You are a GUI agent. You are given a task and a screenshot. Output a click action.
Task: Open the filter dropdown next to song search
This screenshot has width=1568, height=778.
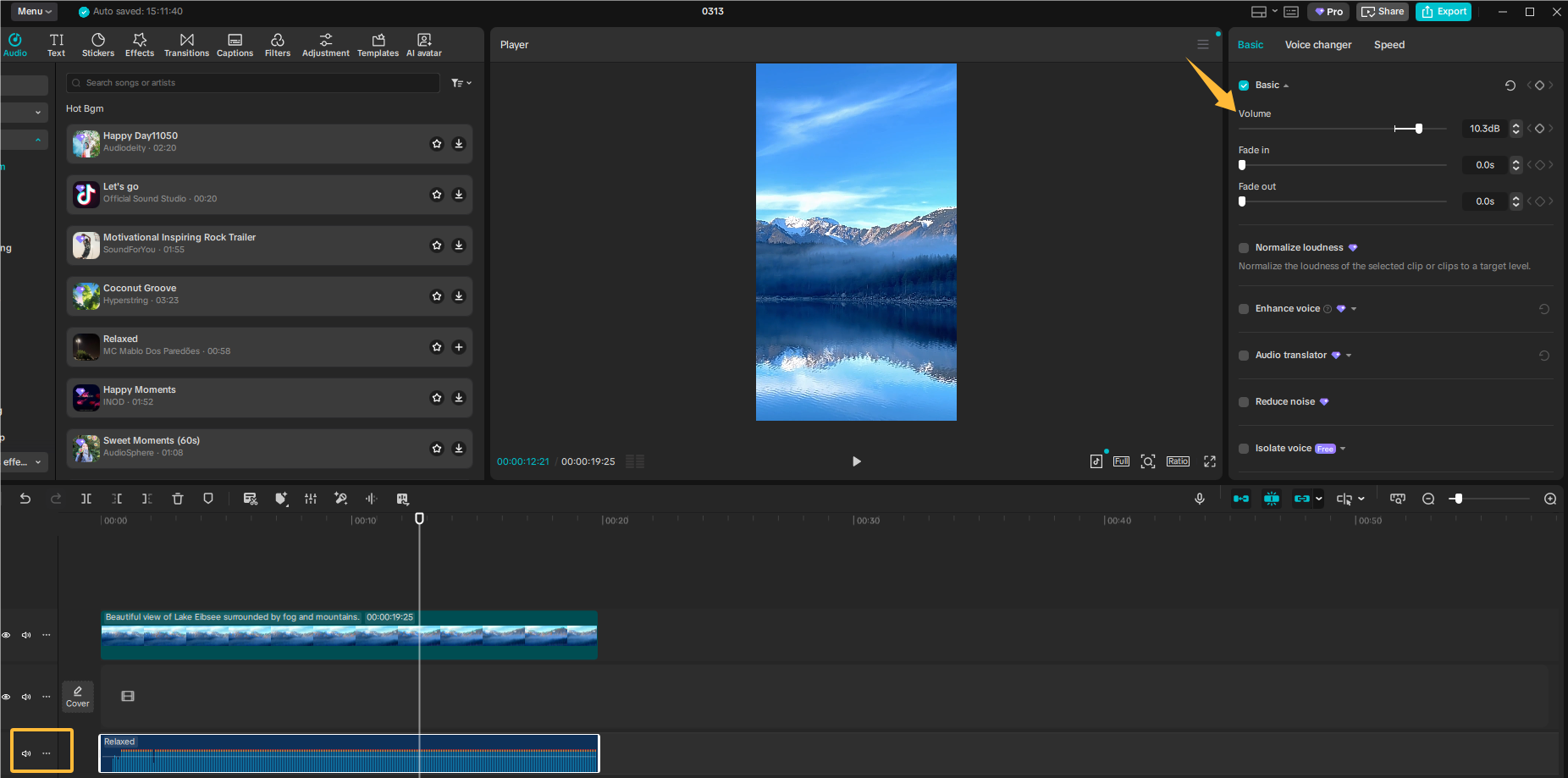pos(461,82)
